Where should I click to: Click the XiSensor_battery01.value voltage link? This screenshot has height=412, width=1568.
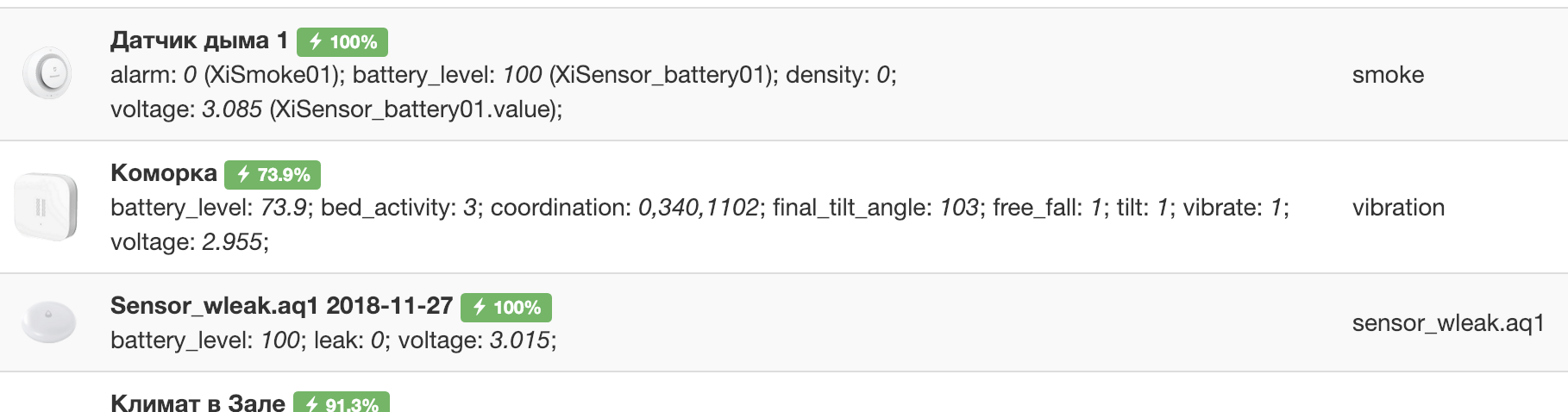click(x=411, y=109)
